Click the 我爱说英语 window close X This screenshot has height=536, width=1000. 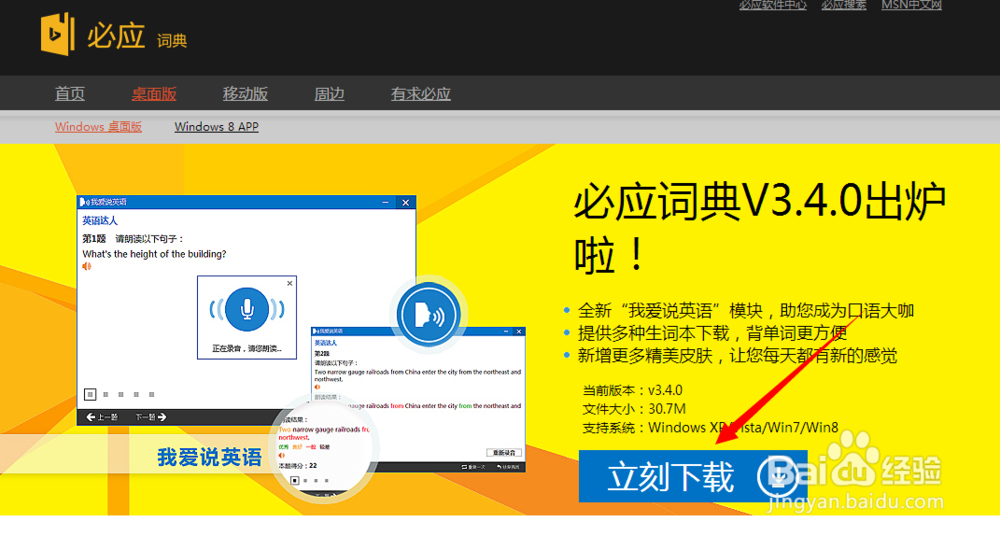[x=406, y=202]
